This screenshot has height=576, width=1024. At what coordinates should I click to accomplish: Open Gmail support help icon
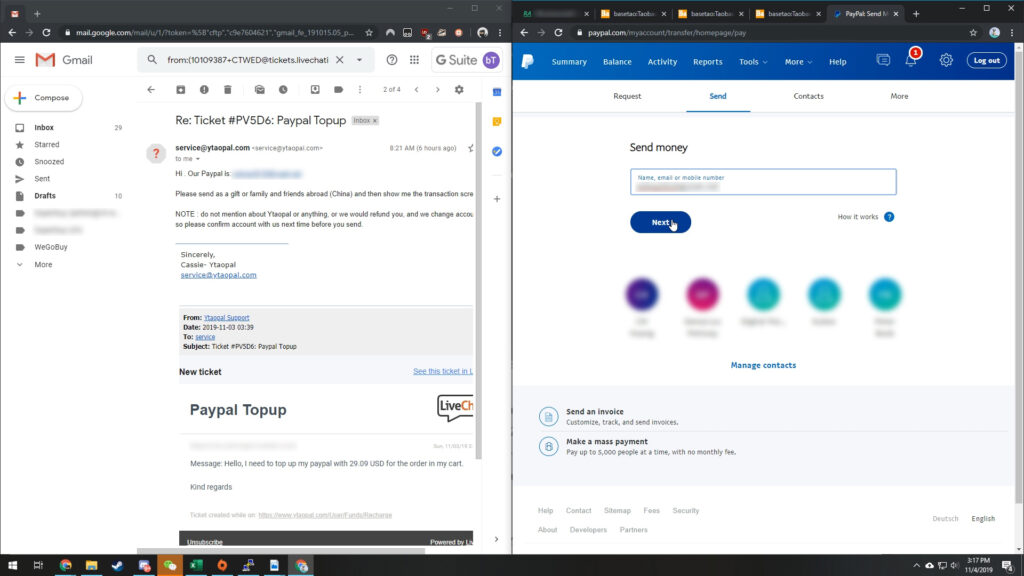click(x=392, y=60)
